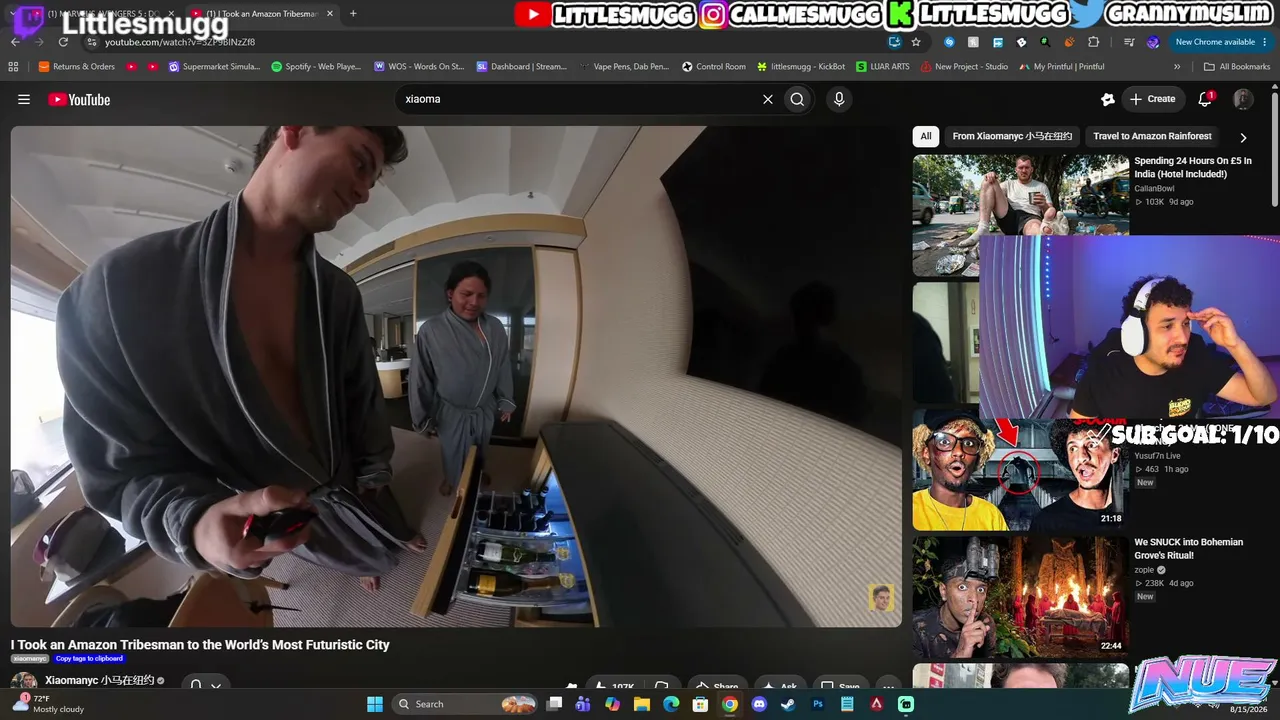Click the New Chrome available button
This screenshot has width=1280, height=720.
[1221, 42]
